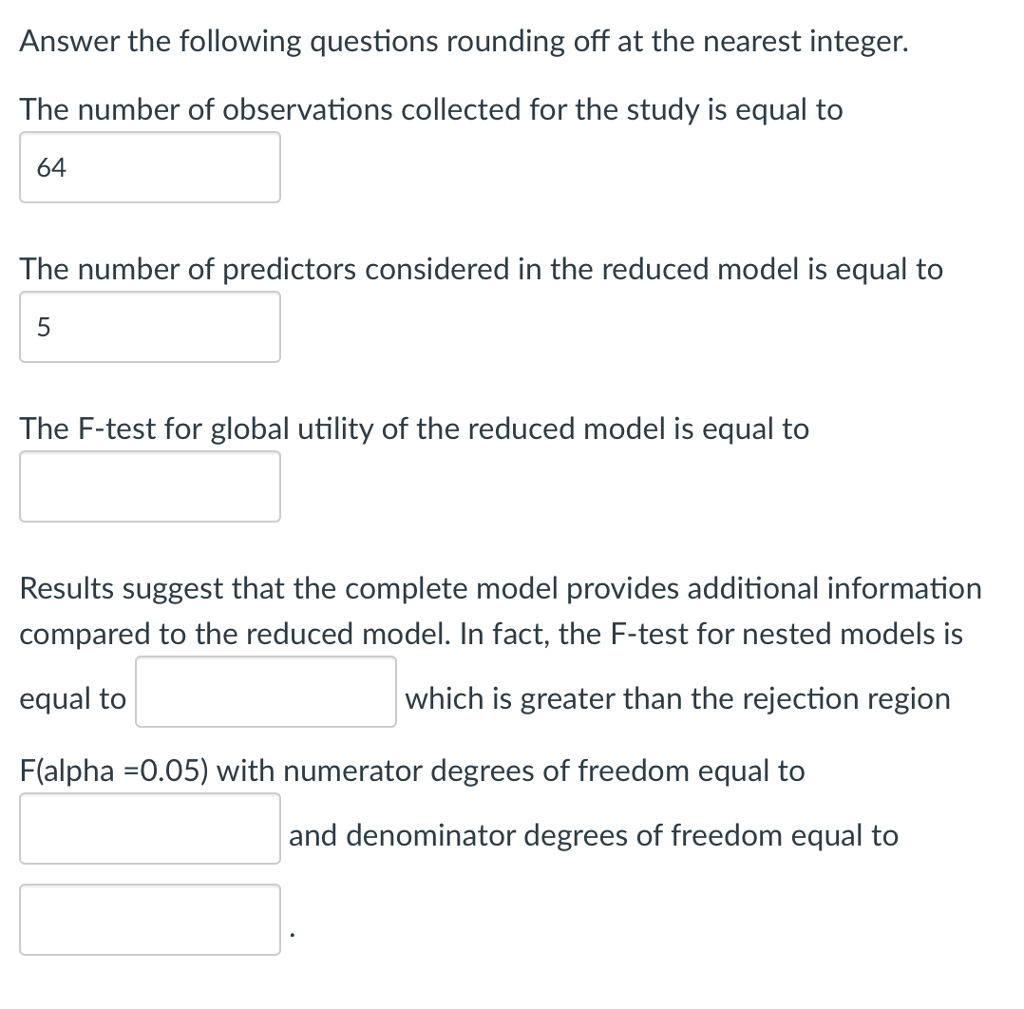Click the 'number of predictors considered' label
The image size is (1024, 1009).
pyautogui.click(x=481, y=270)
